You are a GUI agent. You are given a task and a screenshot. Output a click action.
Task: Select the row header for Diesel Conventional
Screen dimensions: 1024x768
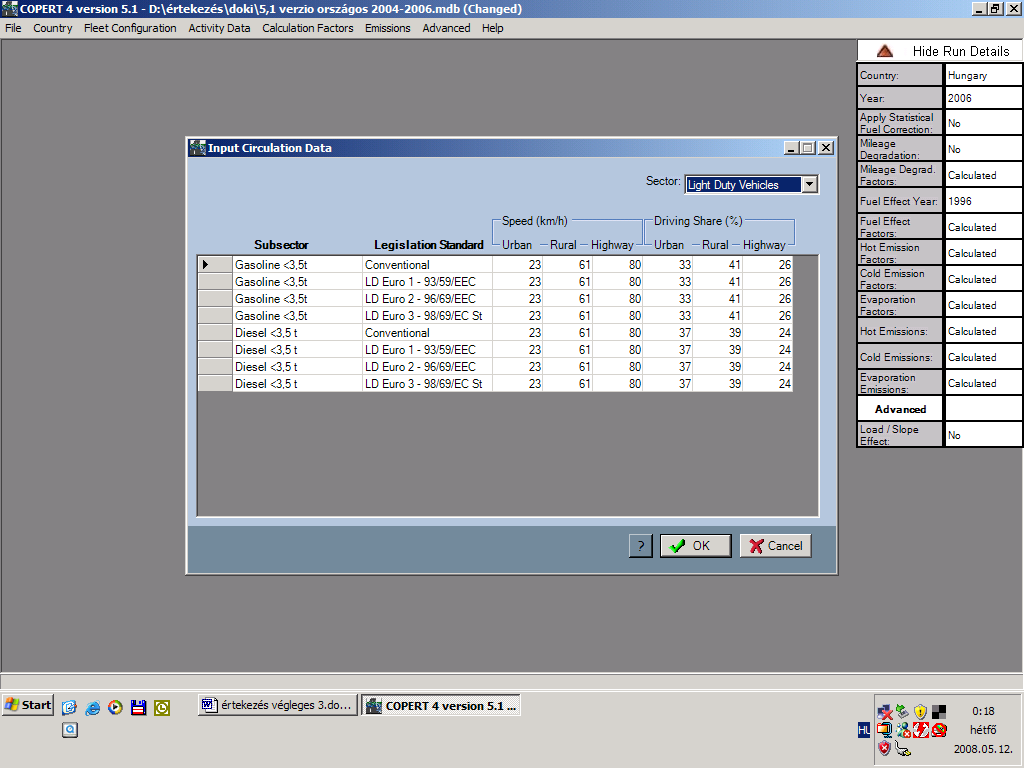pos(215,332)
